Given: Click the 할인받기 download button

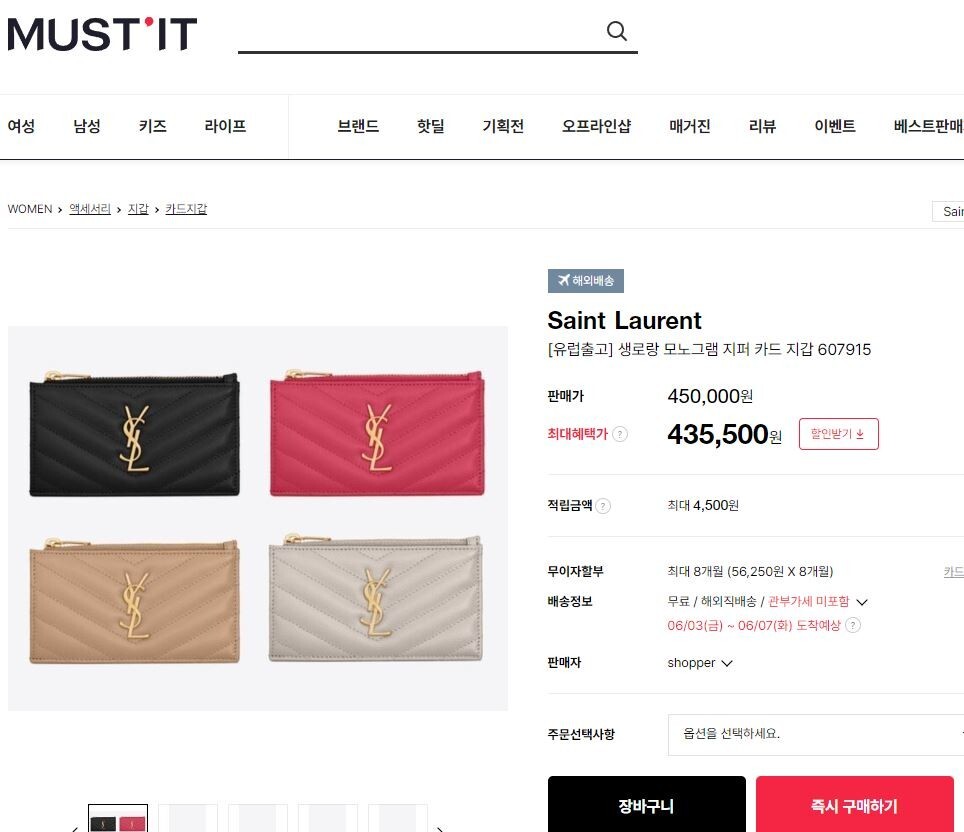Looking at the screenshot, I should point(839,434).
